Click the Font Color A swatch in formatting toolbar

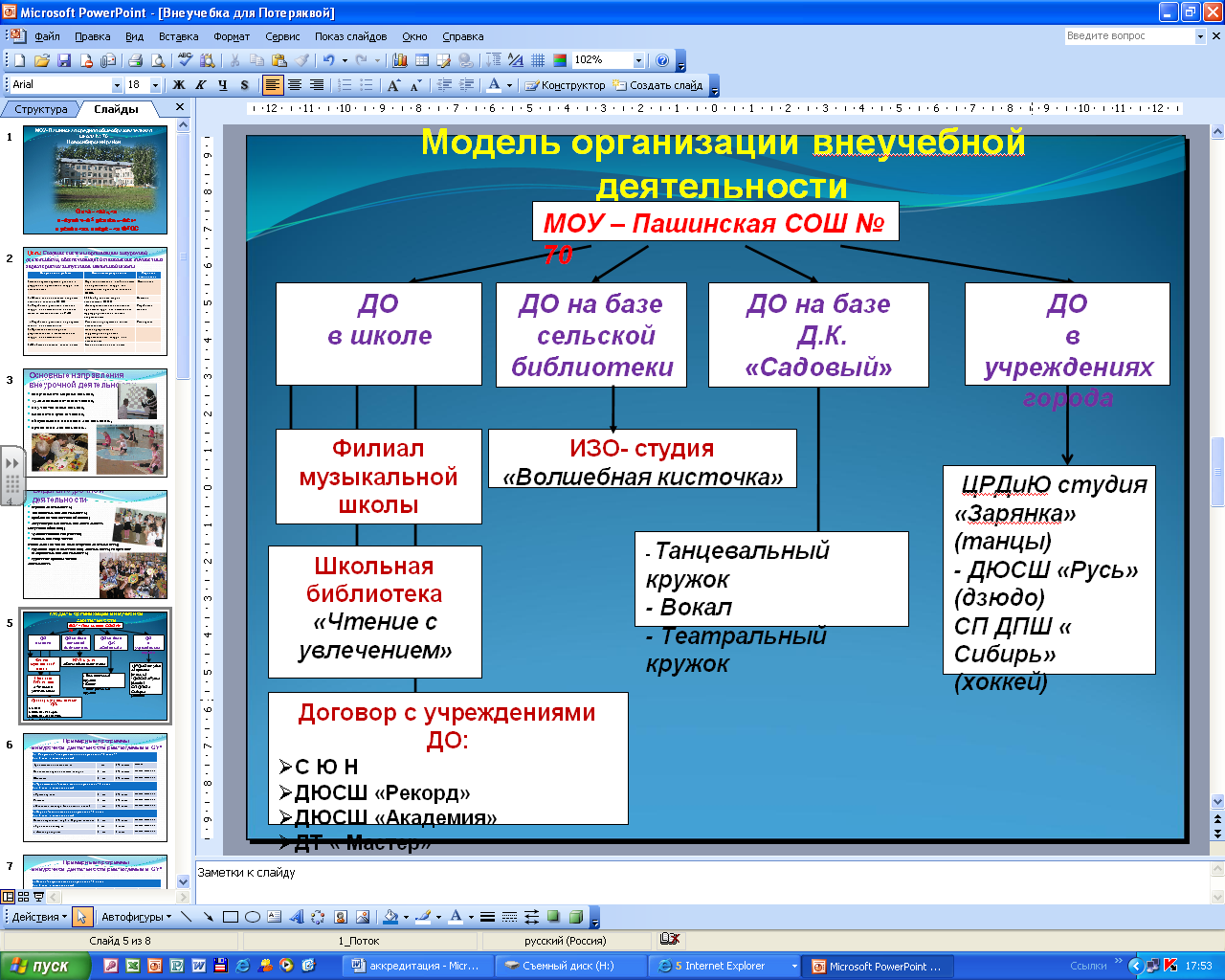tap(494, 85)
